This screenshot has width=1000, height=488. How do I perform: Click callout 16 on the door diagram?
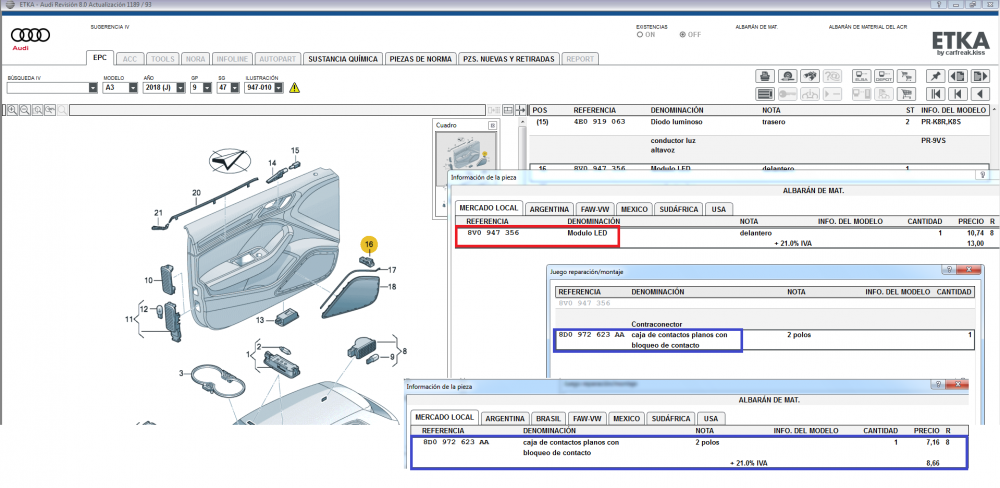pyautogui.click(x=369, y=244)
